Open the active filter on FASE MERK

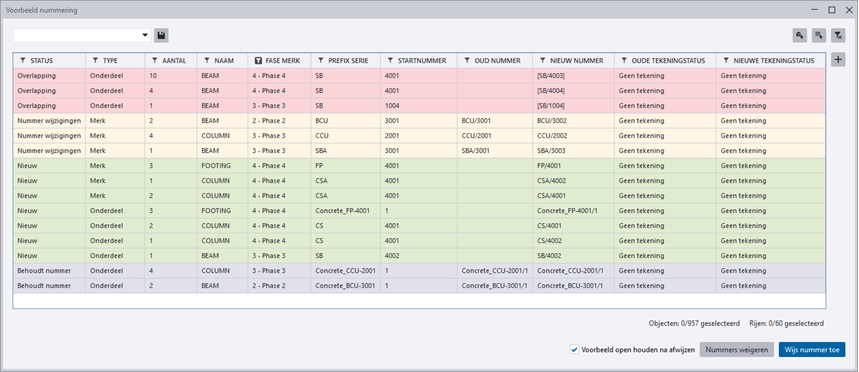click(x=258, y=60)
